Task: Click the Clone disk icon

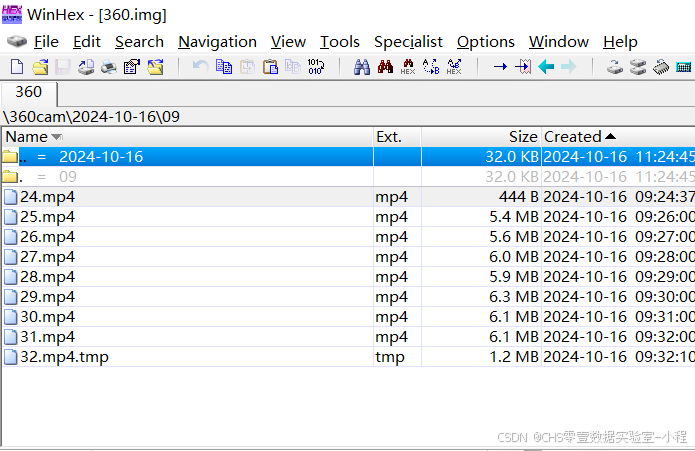Action: (x=638, y=67)
